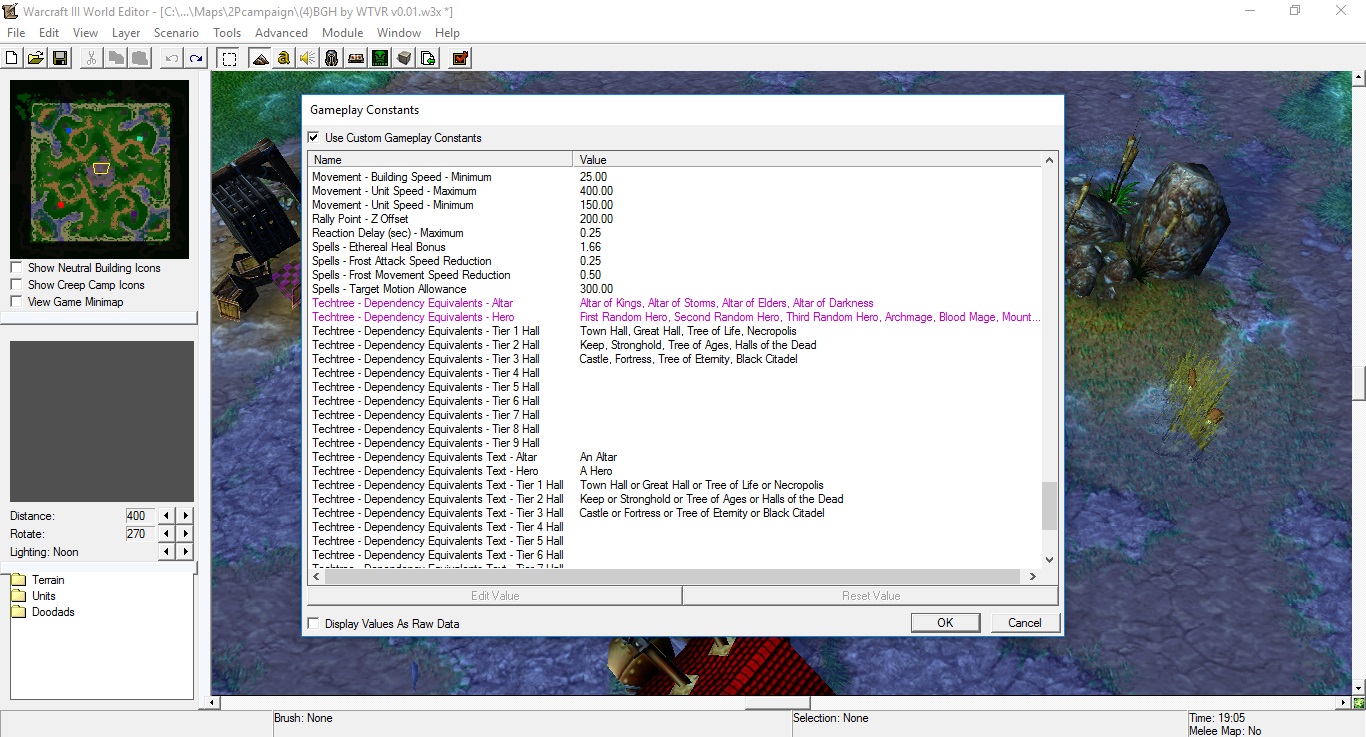
Task: Open the Tools menu
Action: point(227,33)
